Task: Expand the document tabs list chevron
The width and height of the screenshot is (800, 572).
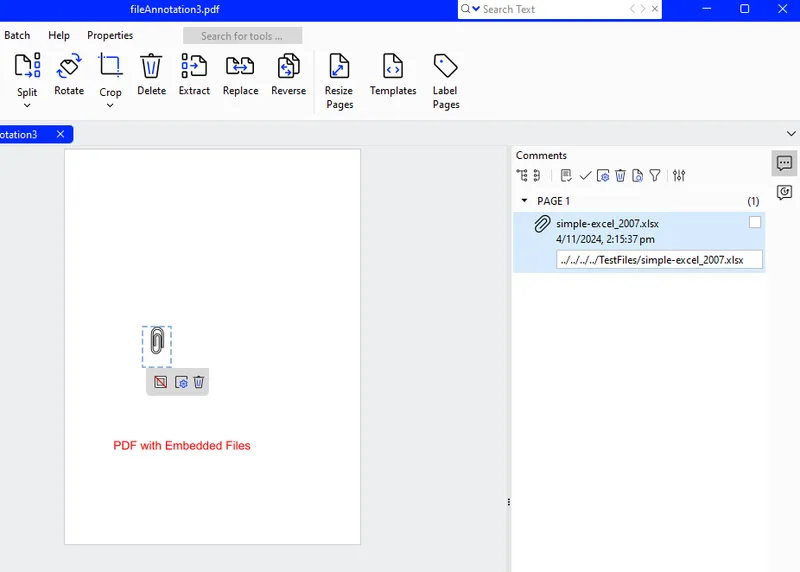Action: point(791,134)
